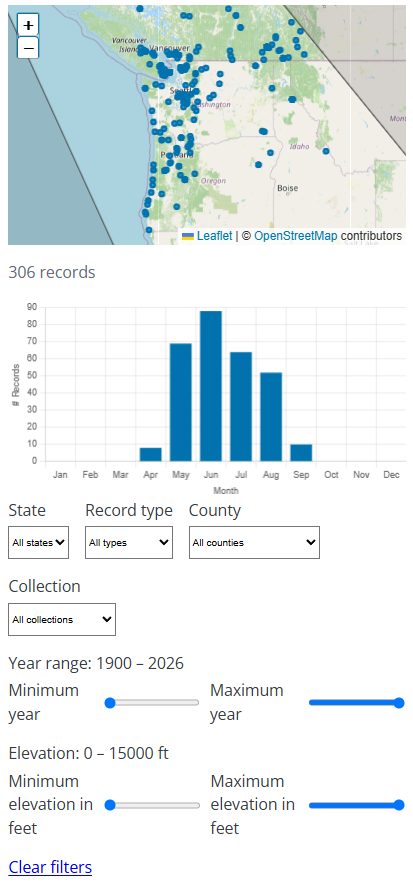Click the 'Jan' axis label on chart
The image size is (413, 887).
pyautogui.click(x=60, y=475)
